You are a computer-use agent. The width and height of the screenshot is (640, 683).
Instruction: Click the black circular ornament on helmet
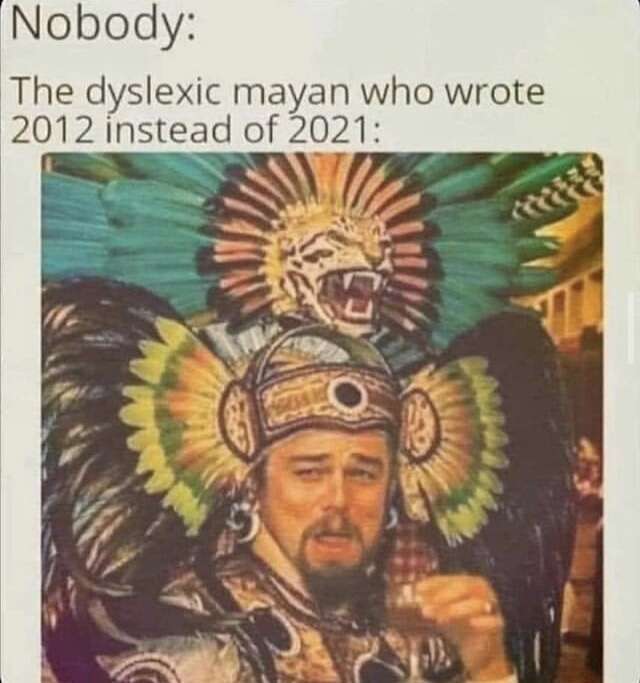tap(349, 395)
